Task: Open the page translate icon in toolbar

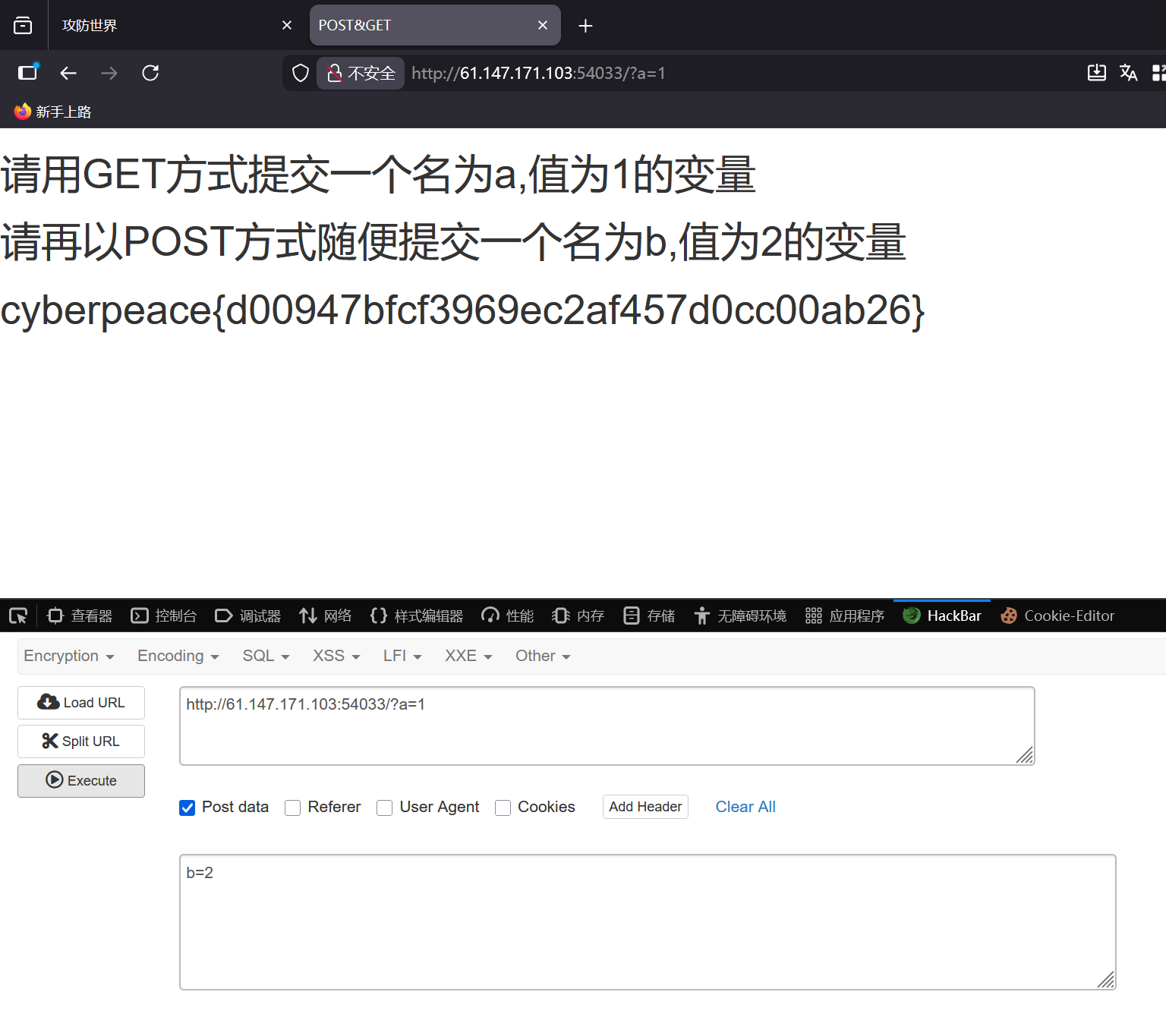Action: [x=1129, y=73]
